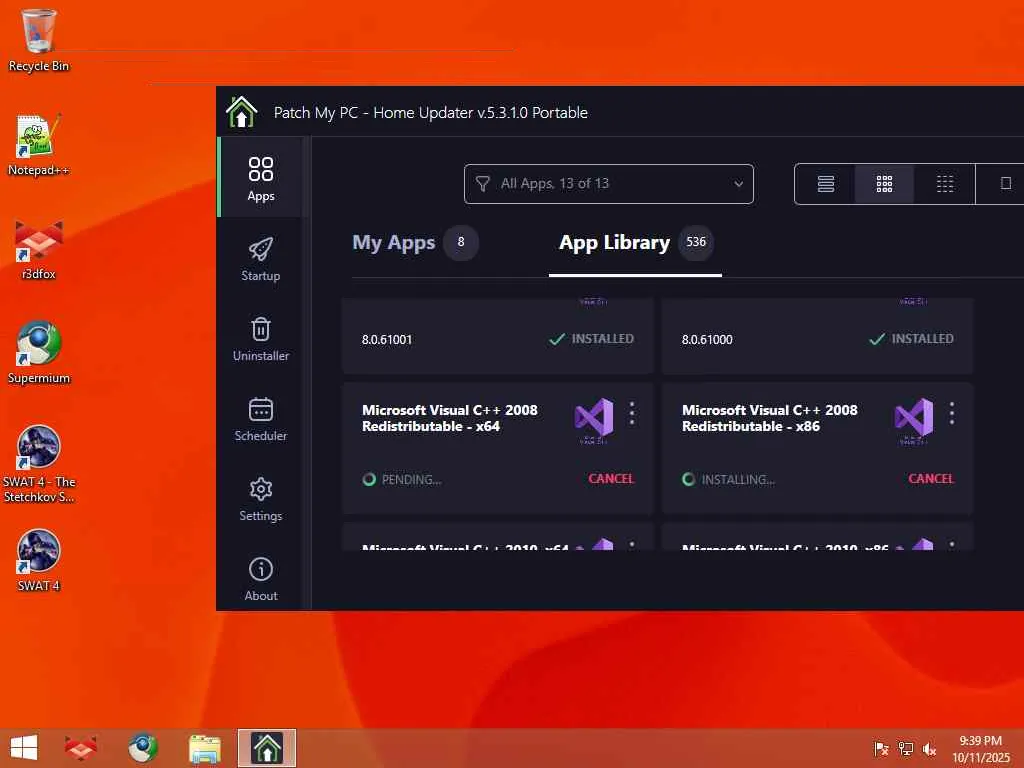
Task: Click Microsoft Visual C++ 2008 x64 title
Action: click(x=450, y=418)
